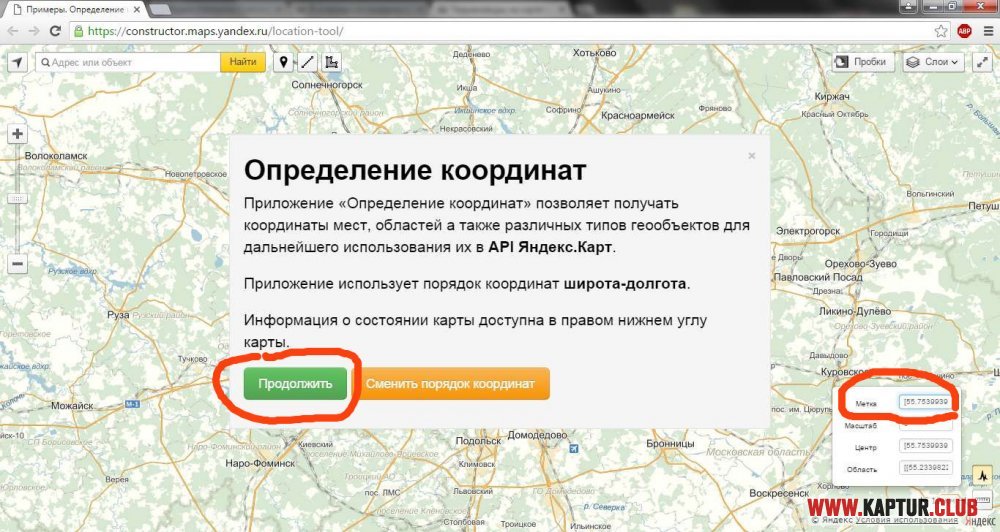Click the Хотьково town label on map

[x=594, y=53]
